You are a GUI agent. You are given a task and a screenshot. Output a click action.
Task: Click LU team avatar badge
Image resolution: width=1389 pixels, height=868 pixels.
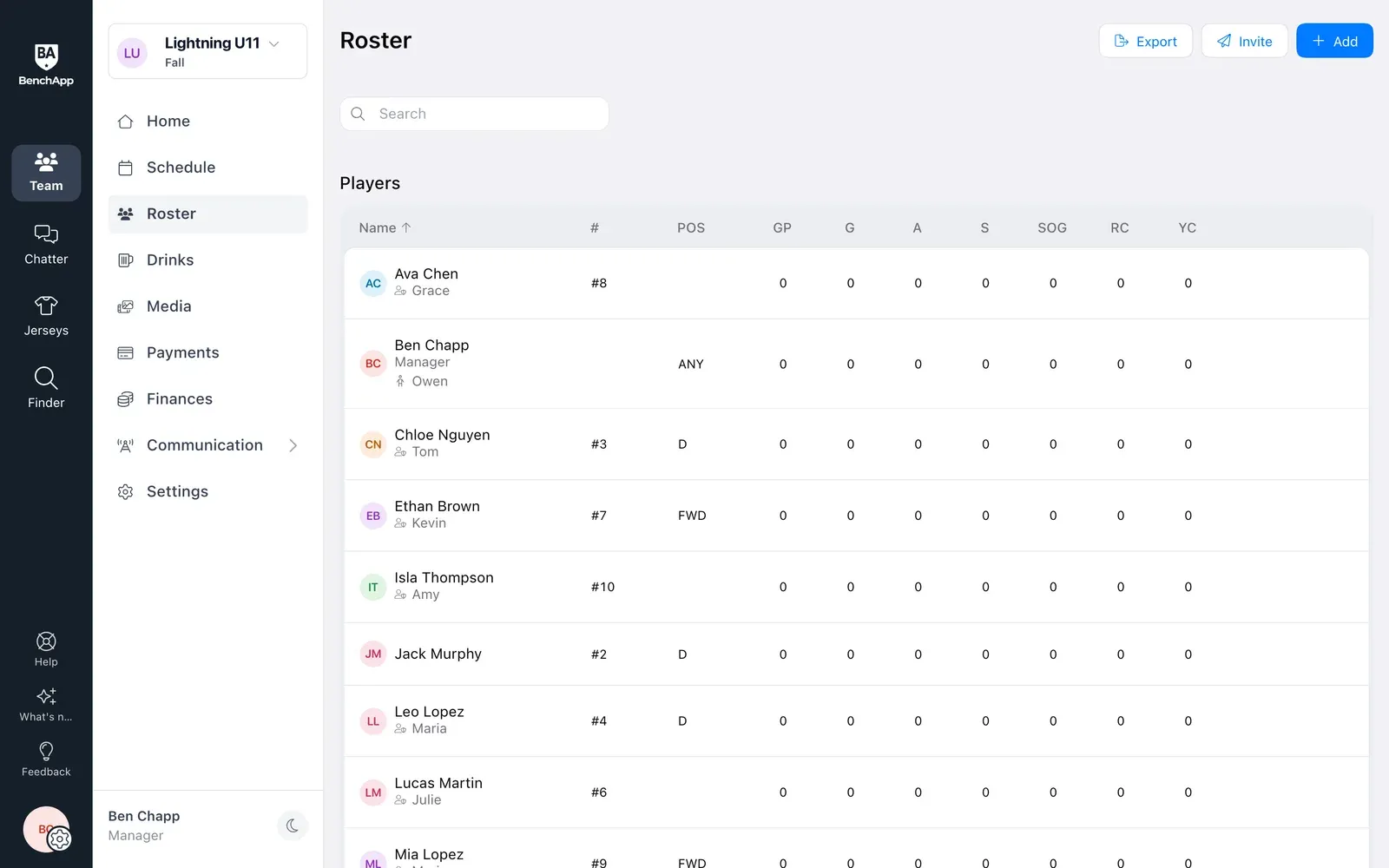132,53
